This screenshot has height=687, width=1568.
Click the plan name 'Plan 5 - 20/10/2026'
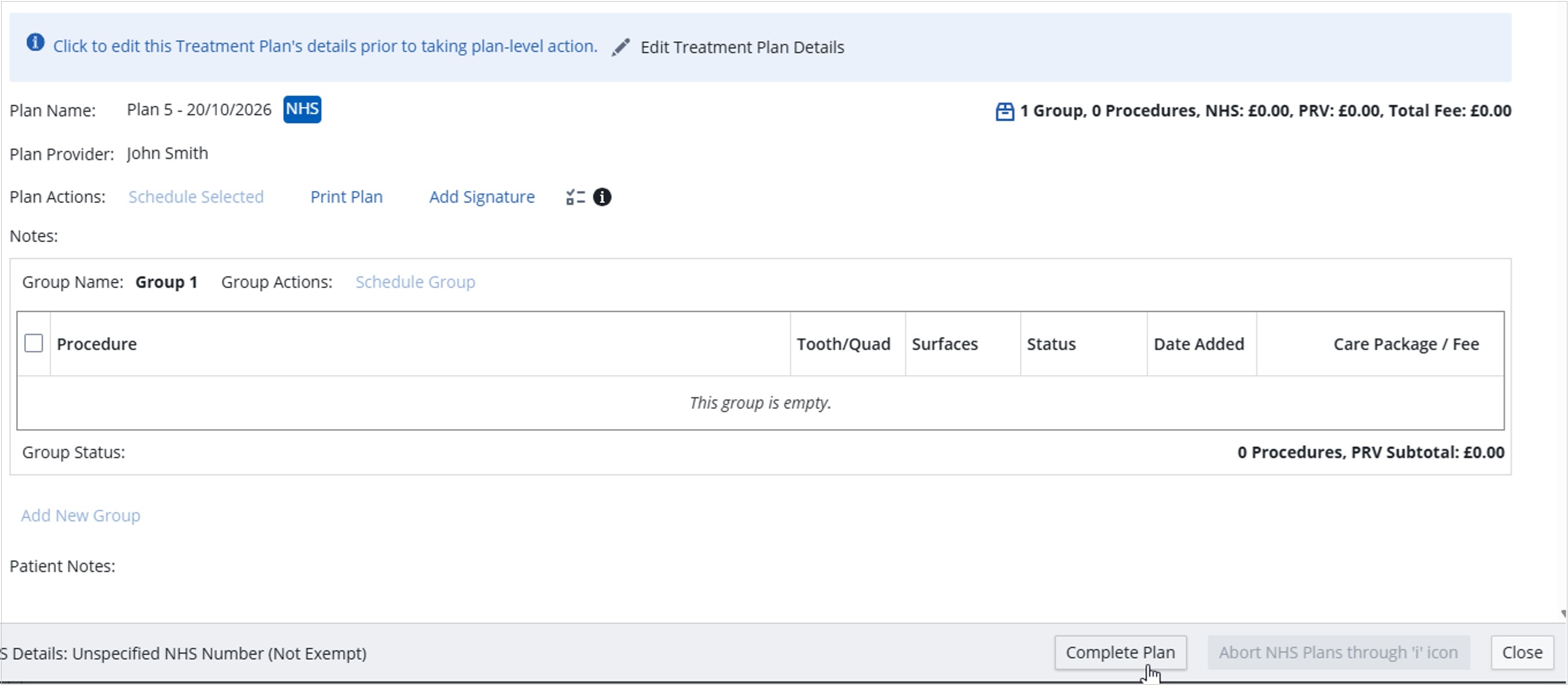pyautogui.click(x=199, y=109)
